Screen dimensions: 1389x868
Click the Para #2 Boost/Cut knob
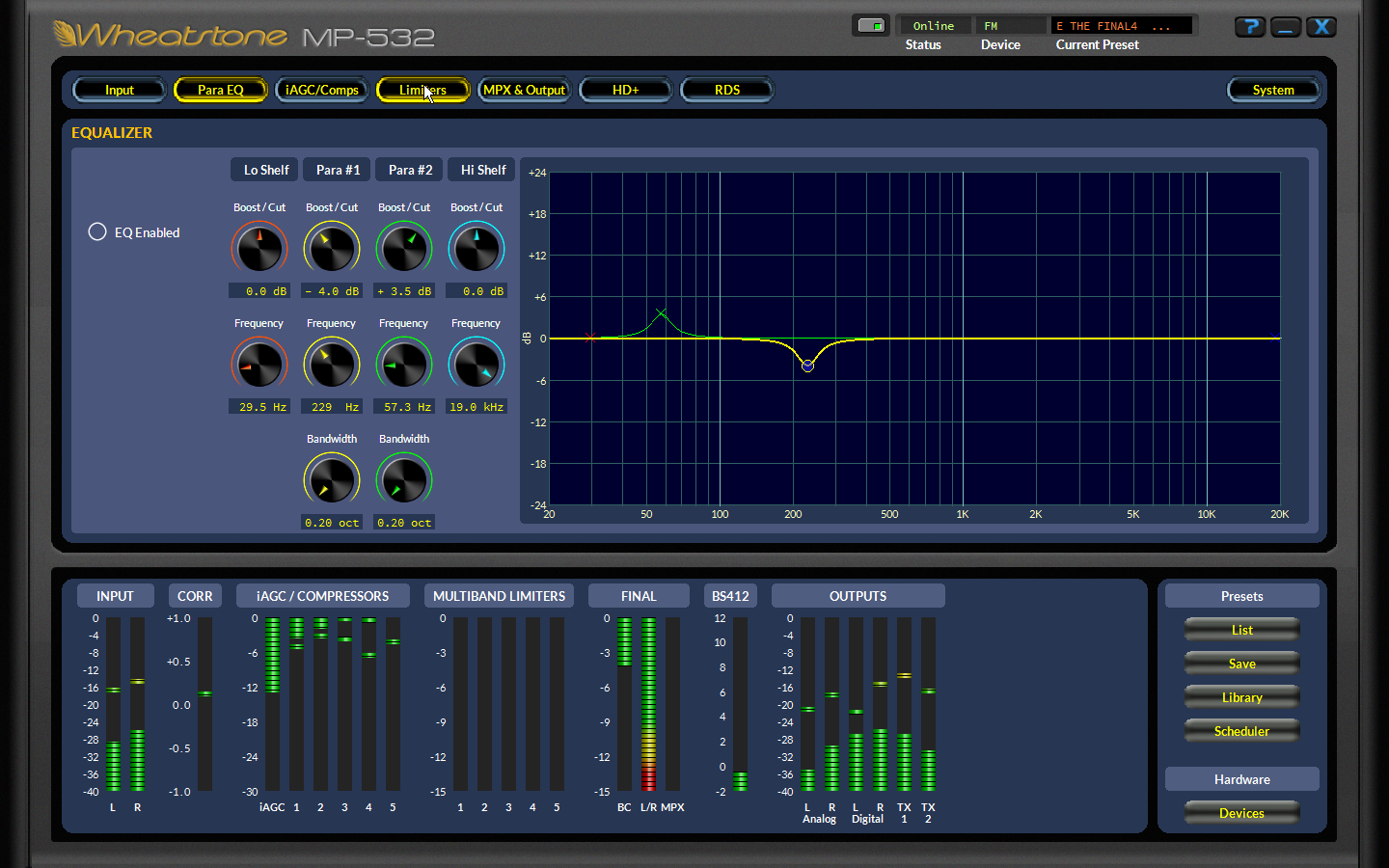point(404,248)
